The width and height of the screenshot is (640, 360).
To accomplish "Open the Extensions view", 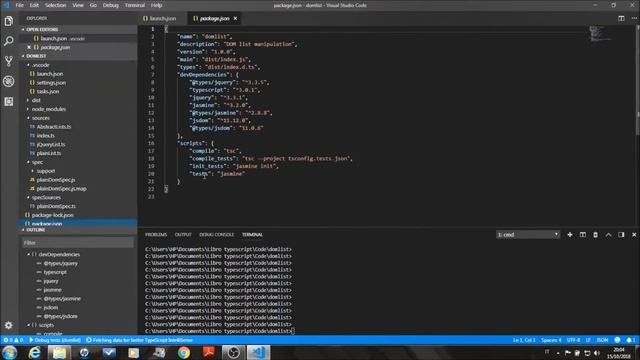I will tap(9, 101).
